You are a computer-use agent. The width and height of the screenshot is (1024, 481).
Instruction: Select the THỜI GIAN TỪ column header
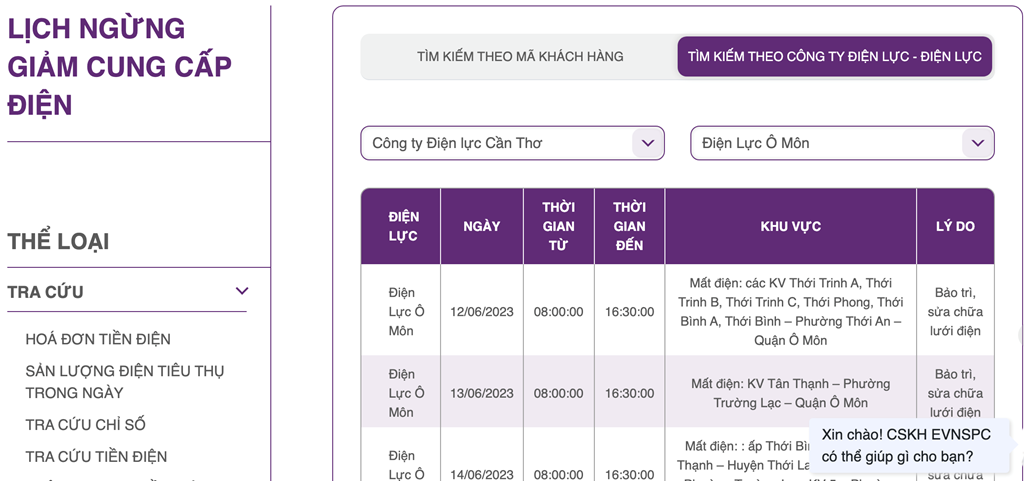[x=558, y=226]
